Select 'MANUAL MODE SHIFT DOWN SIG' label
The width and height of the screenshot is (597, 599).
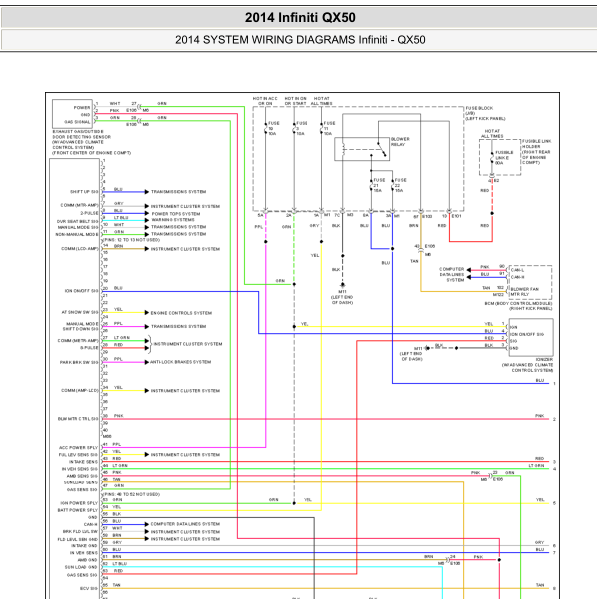click(x=81, y=326)
